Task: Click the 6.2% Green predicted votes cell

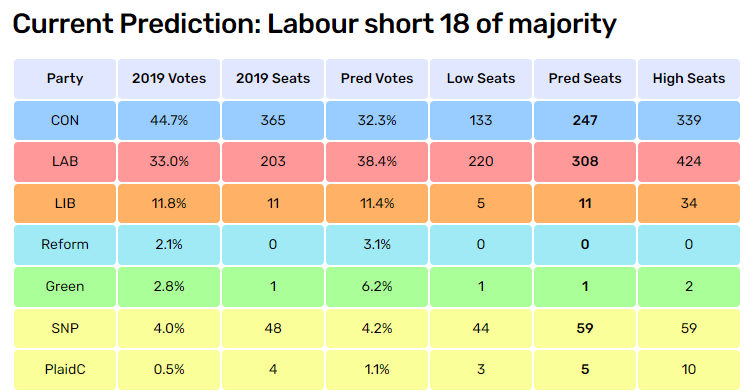Action: click(377, 286)
